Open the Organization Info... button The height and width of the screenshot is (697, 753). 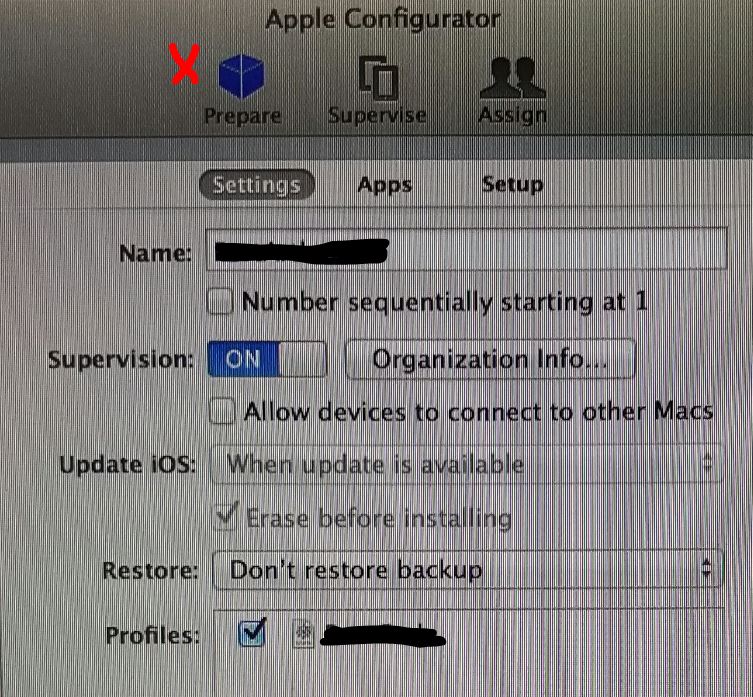point(490,359)
